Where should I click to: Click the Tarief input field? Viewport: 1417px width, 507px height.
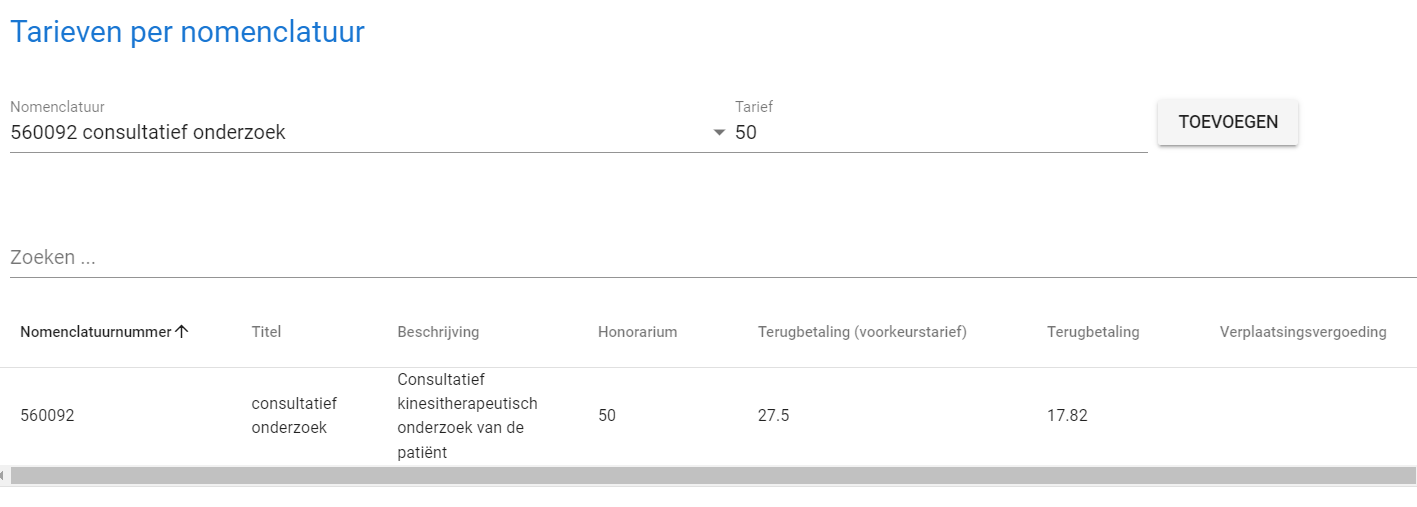pos(940,132)
